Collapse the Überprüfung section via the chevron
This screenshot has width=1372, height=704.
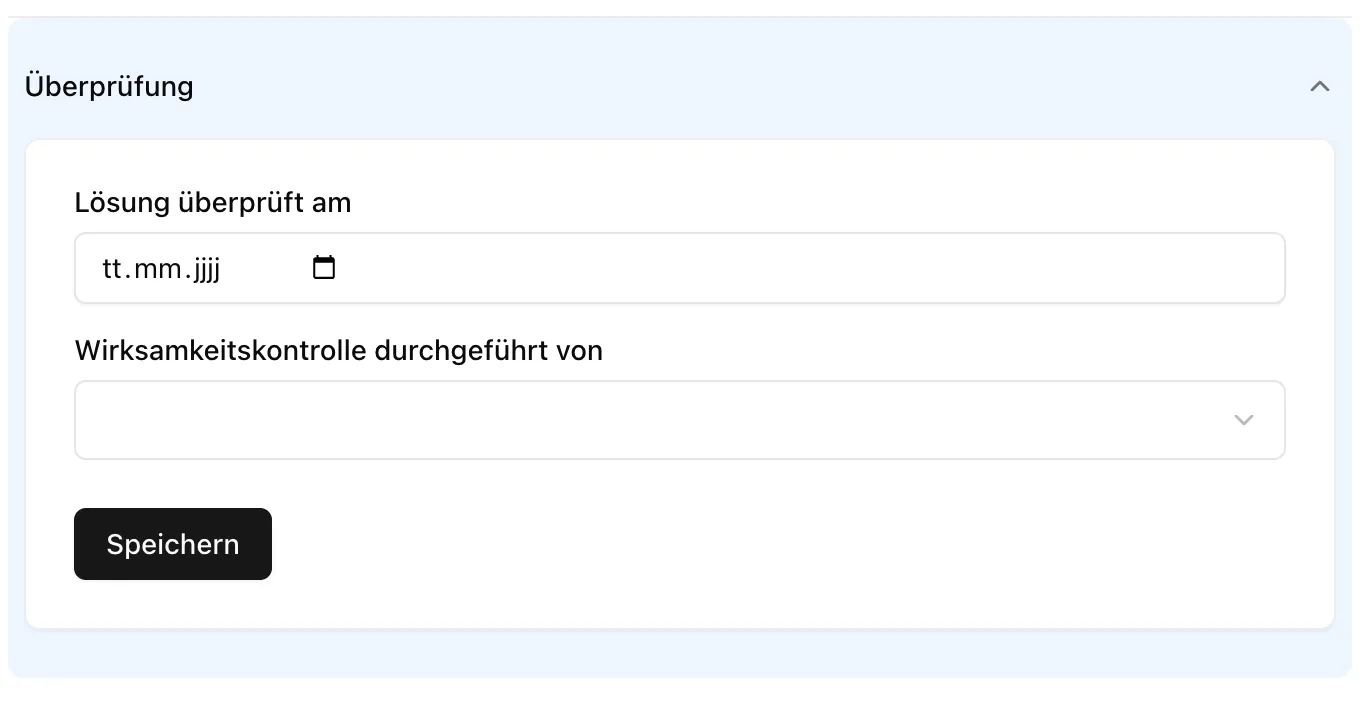pos(1319,86)
